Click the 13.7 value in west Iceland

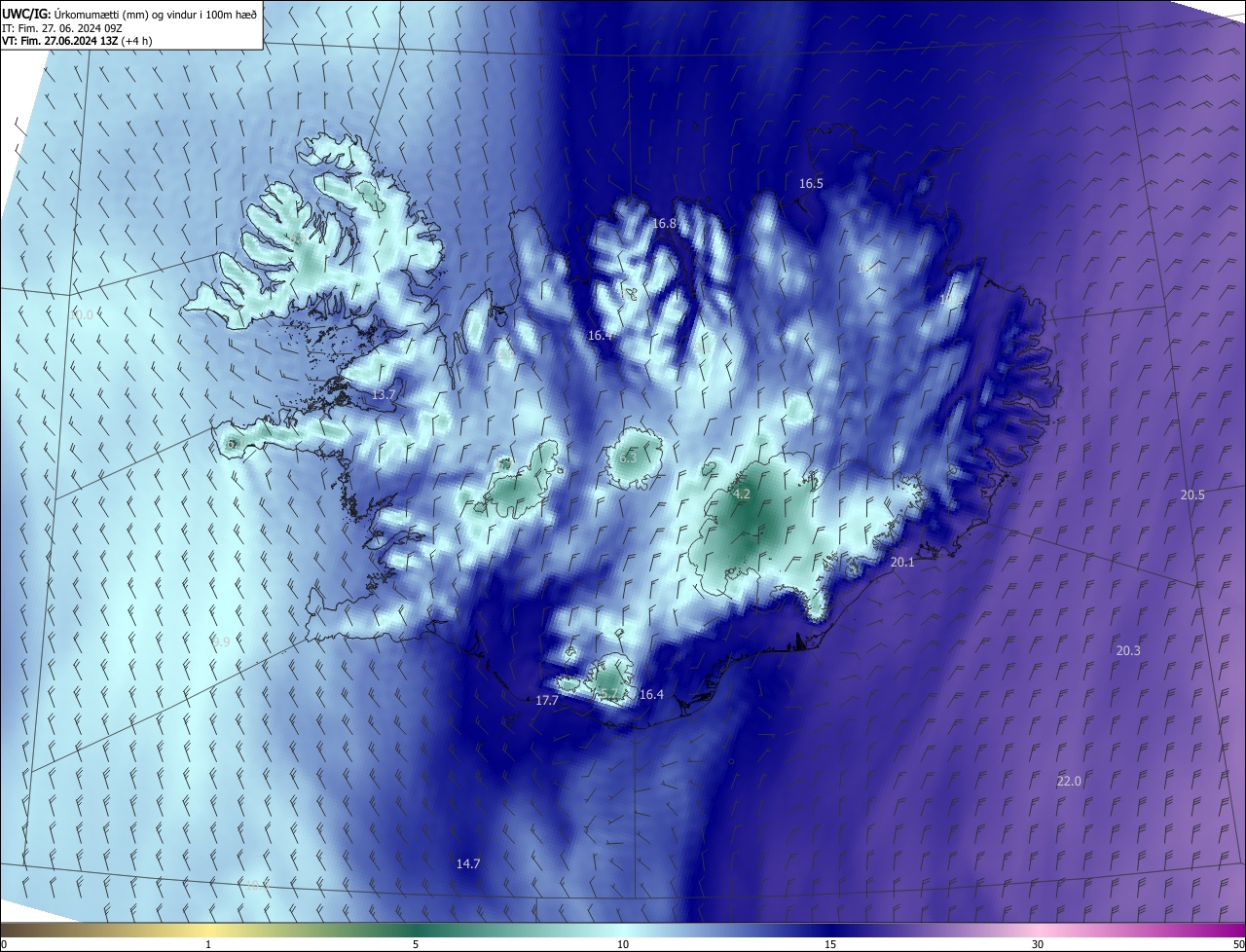click(x=384, y=394)
